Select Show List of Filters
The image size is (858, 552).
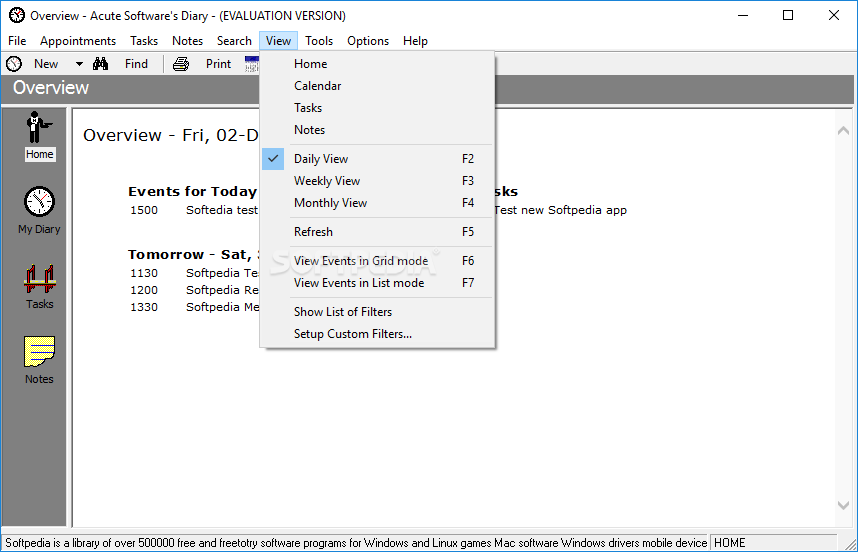[377, 311]
